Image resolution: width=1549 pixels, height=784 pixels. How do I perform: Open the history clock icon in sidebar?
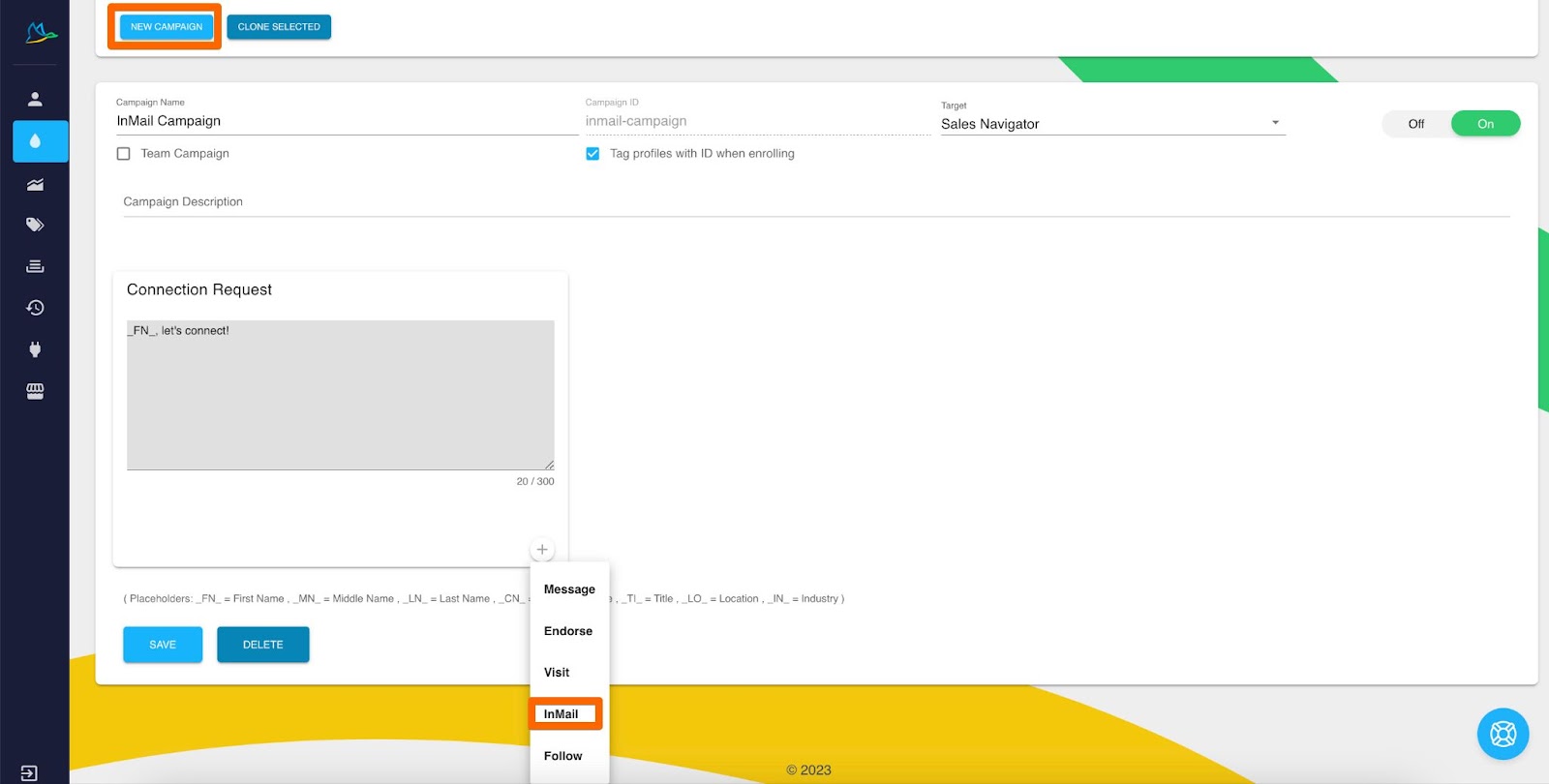pos(35,308)
